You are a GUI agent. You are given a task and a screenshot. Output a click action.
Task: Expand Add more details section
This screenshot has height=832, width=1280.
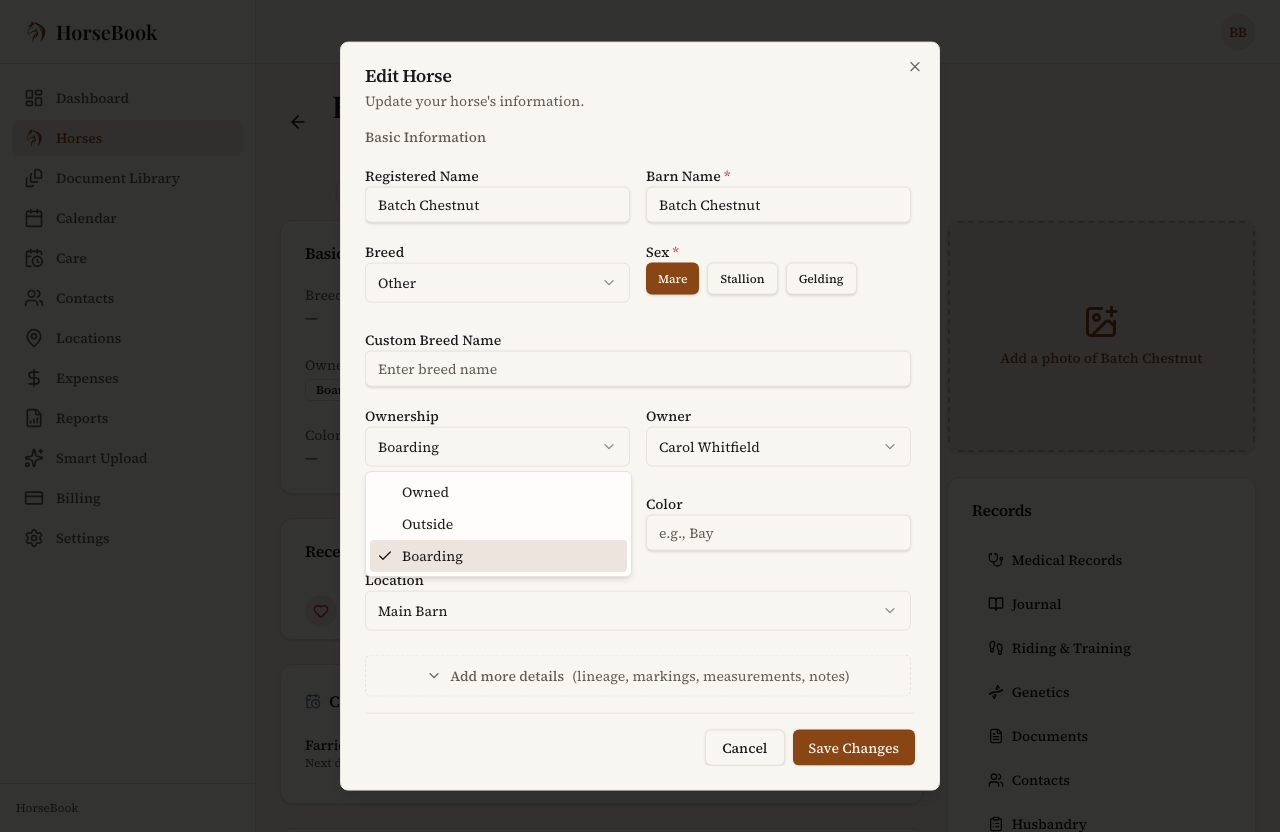coord(638,676)
